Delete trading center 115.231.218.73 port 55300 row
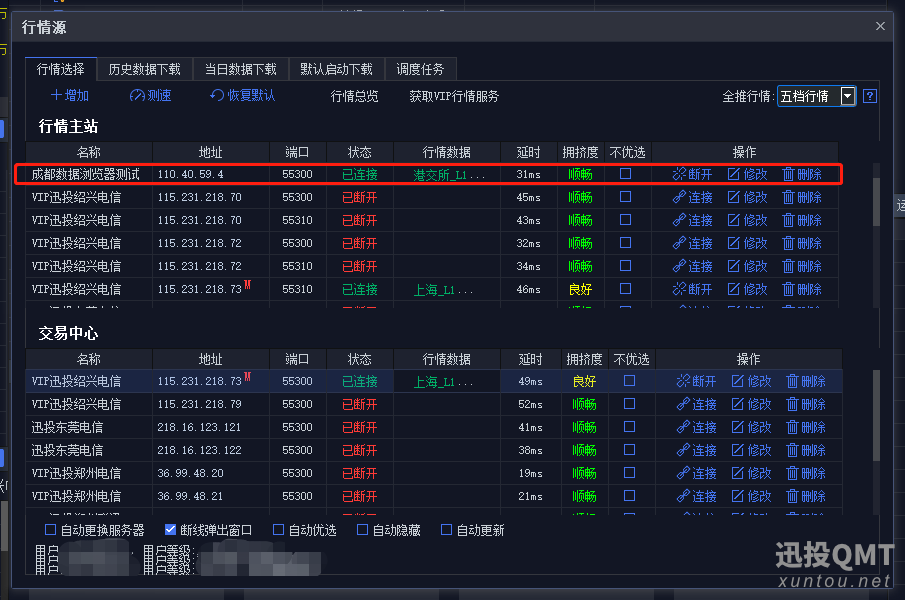 click(x=806, y=381)
